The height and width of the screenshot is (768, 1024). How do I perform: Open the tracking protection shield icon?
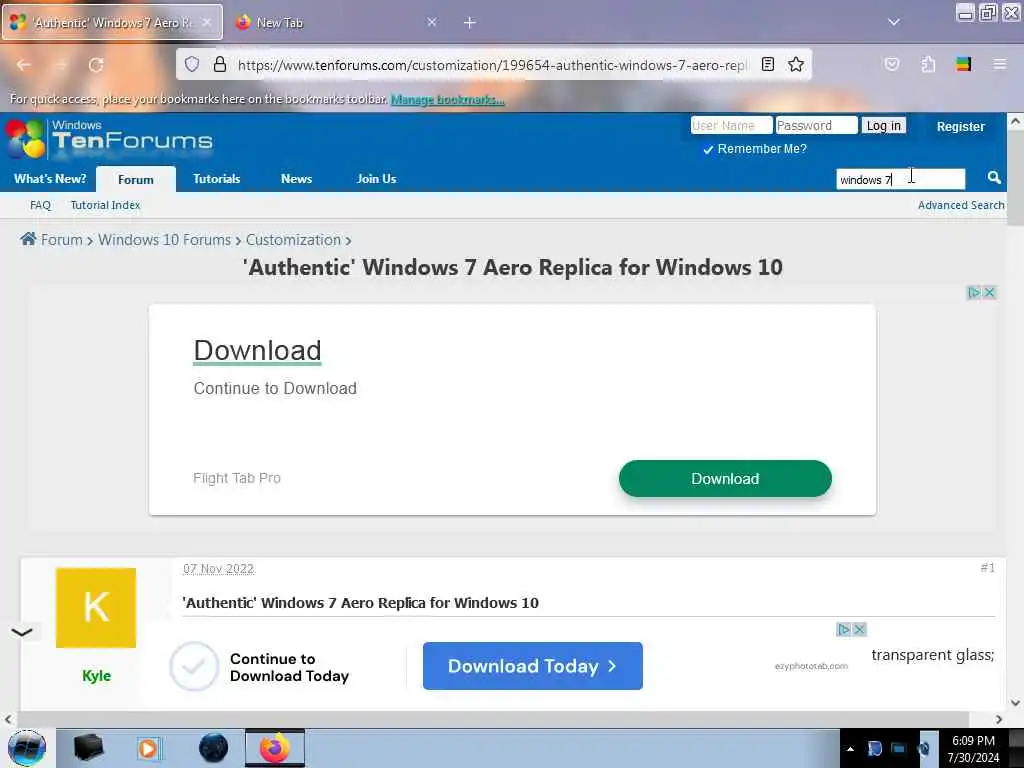click(x=191, y=64)
